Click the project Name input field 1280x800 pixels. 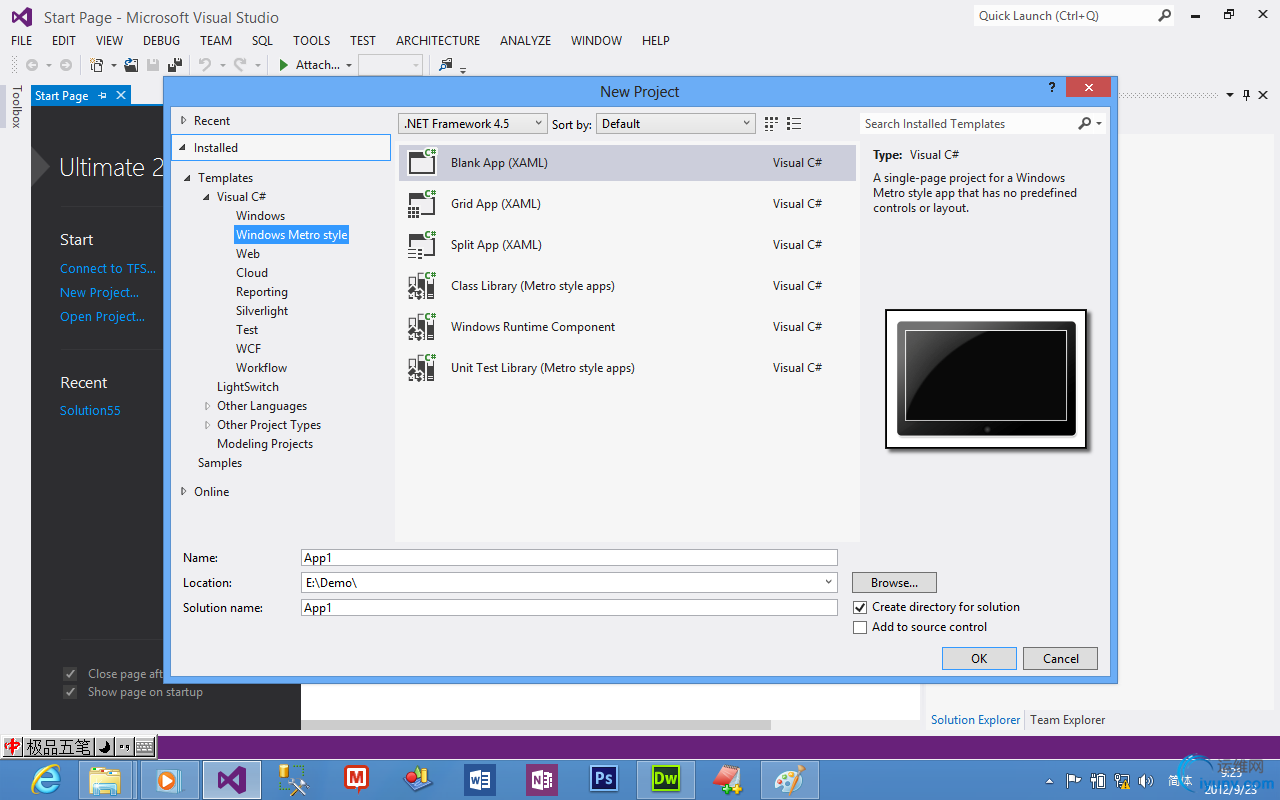click(568, 558)
